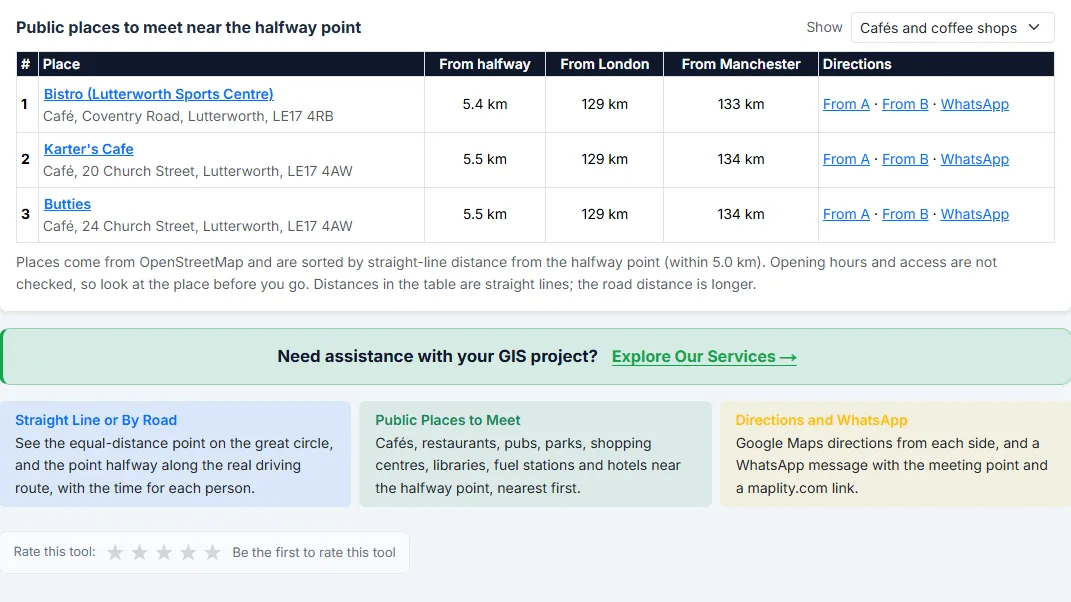Click the Place column header
Viewport: 1071px width, 602px height.
point(232,64)
